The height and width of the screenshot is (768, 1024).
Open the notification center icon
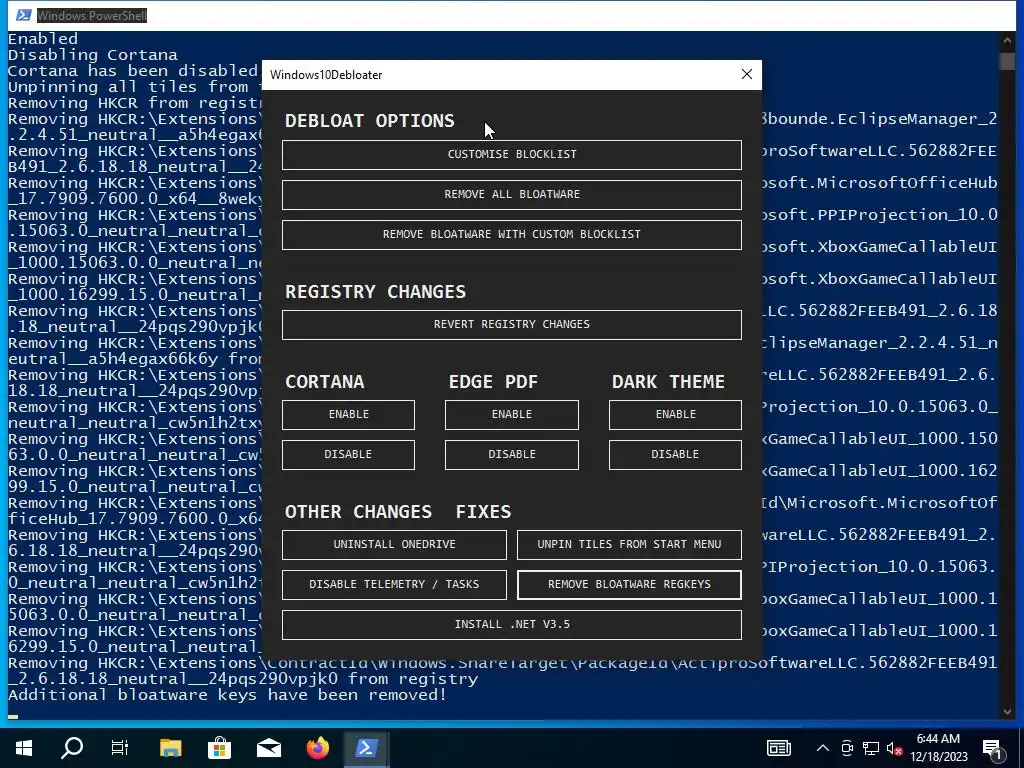coord(993,749)
